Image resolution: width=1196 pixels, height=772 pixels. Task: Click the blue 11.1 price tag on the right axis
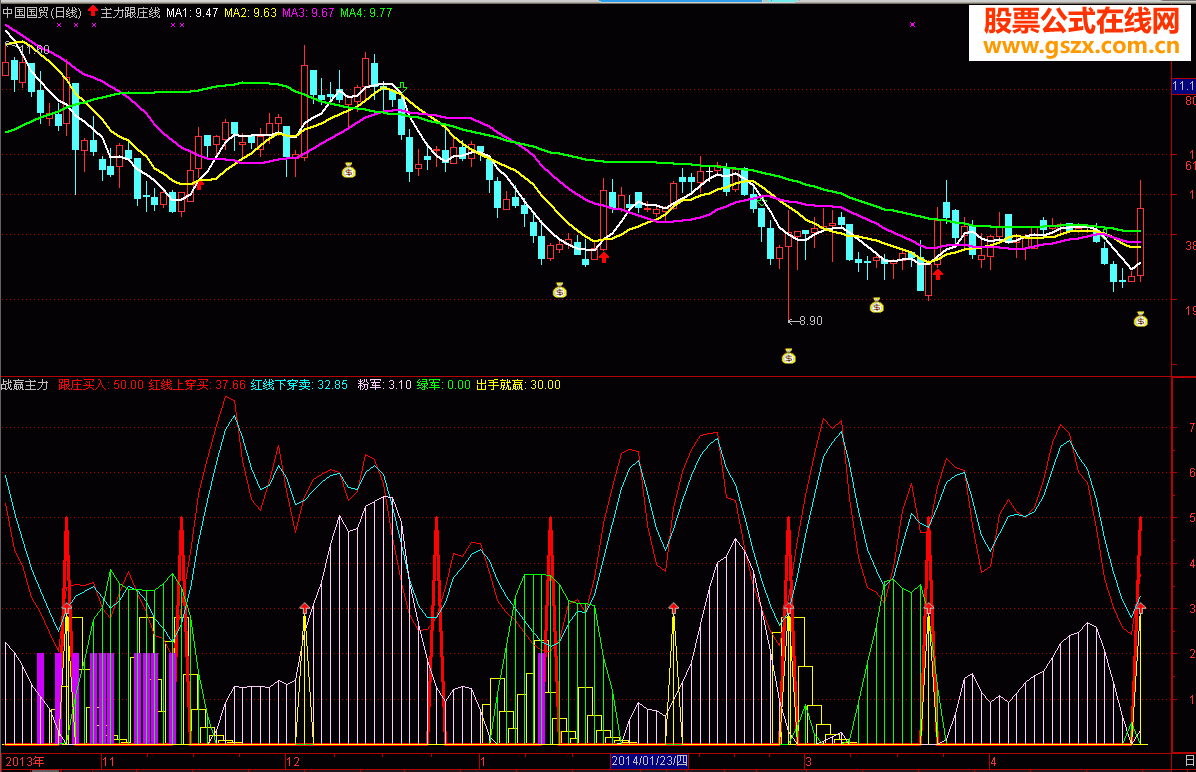pos(1184,86)
